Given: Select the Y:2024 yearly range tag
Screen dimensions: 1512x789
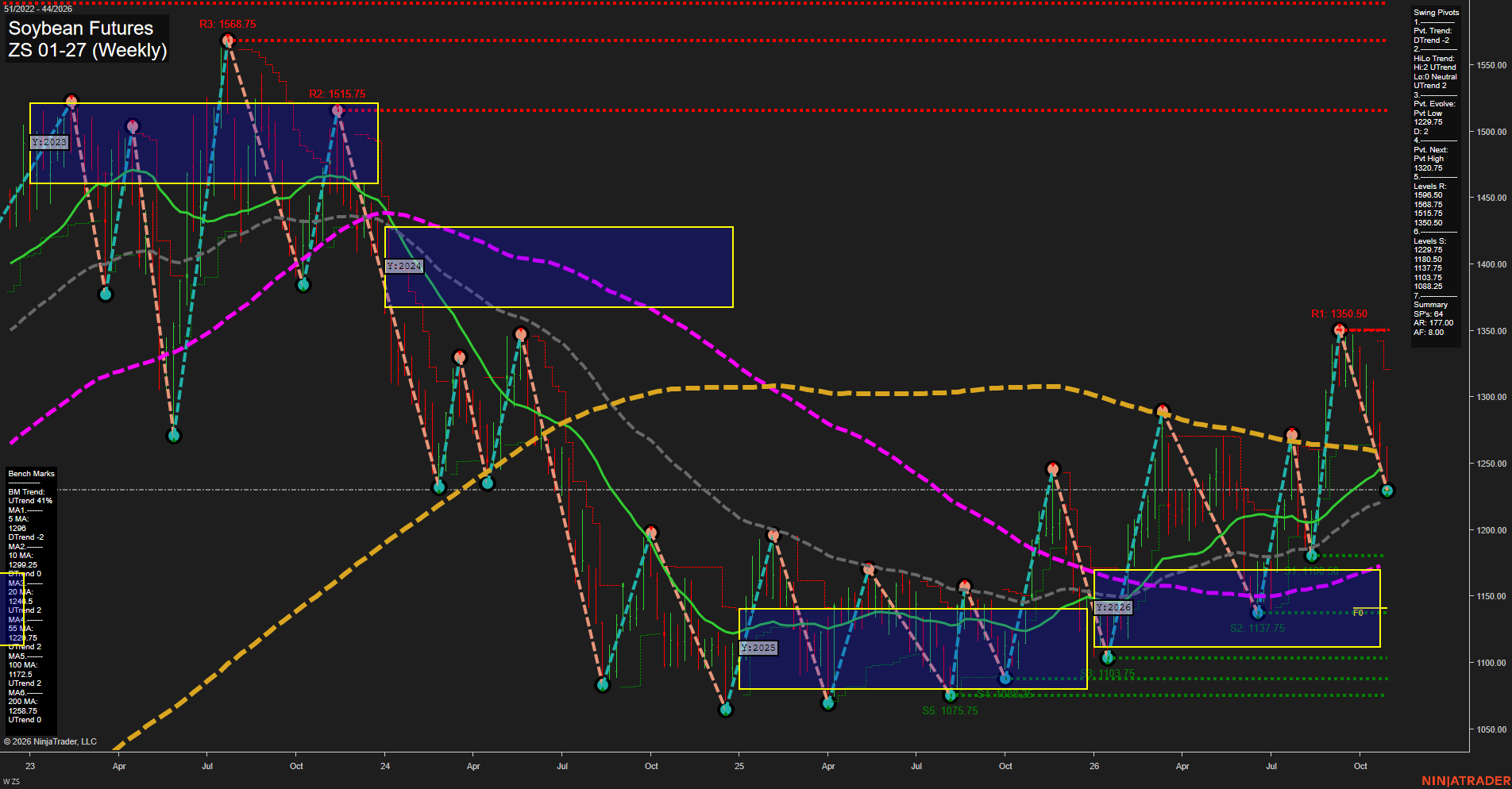Looking at the screenshot, I should [x=404, y=267].
